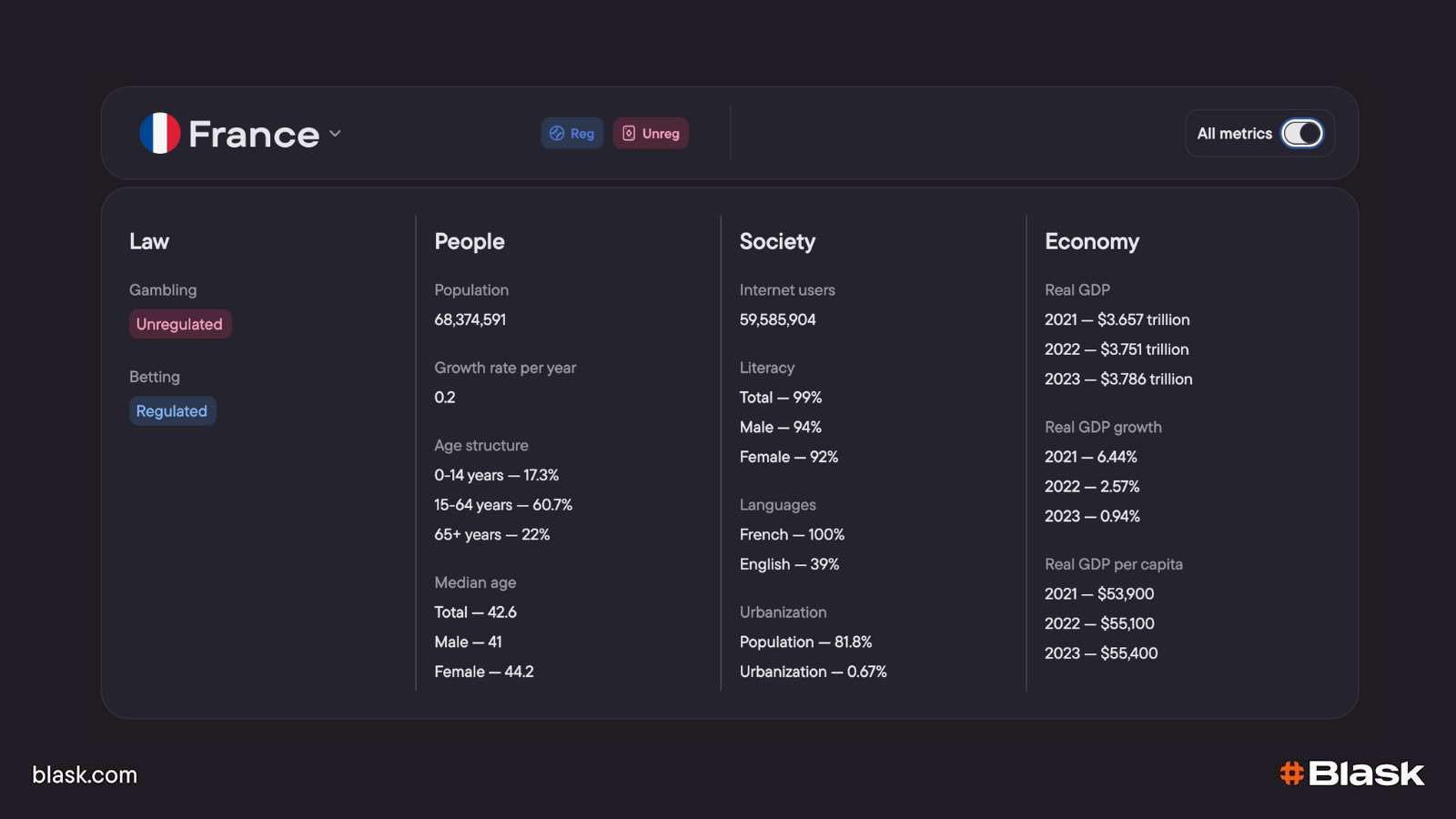Click the Blask wordmark logo
The image size is (1456, 819).
pos(1366,773)
